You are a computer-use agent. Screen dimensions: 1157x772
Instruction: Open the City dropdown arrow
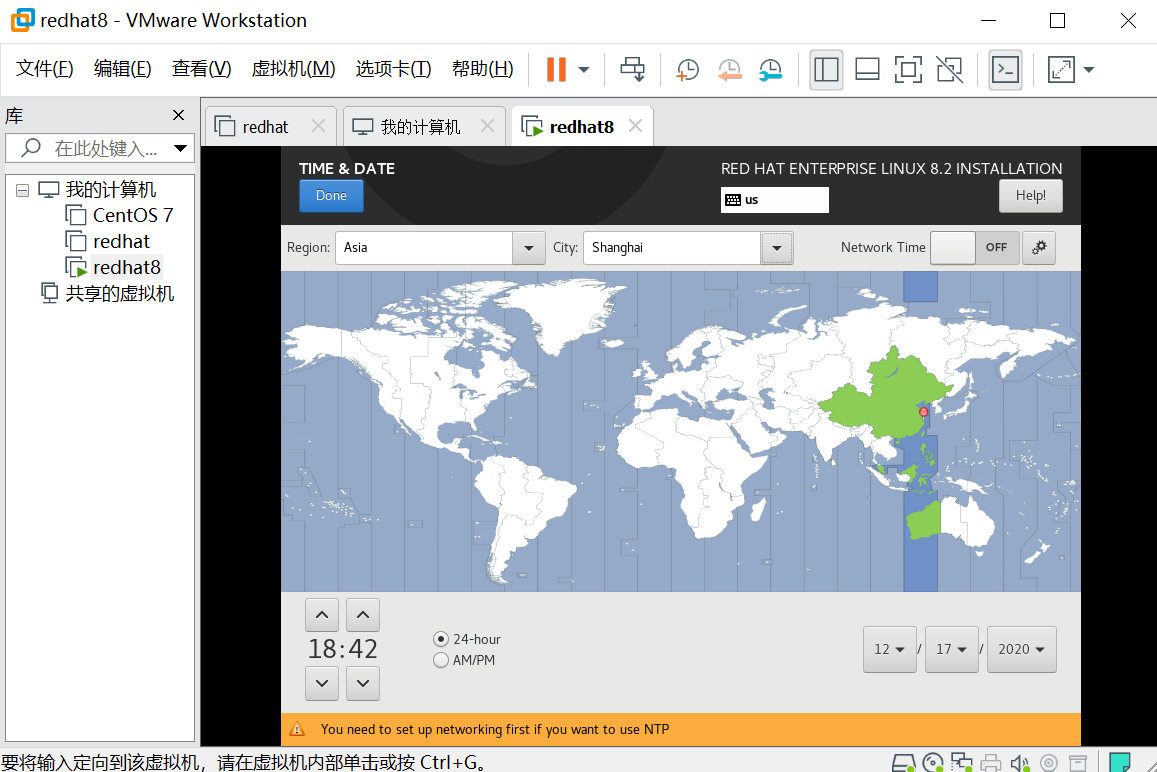777,248
